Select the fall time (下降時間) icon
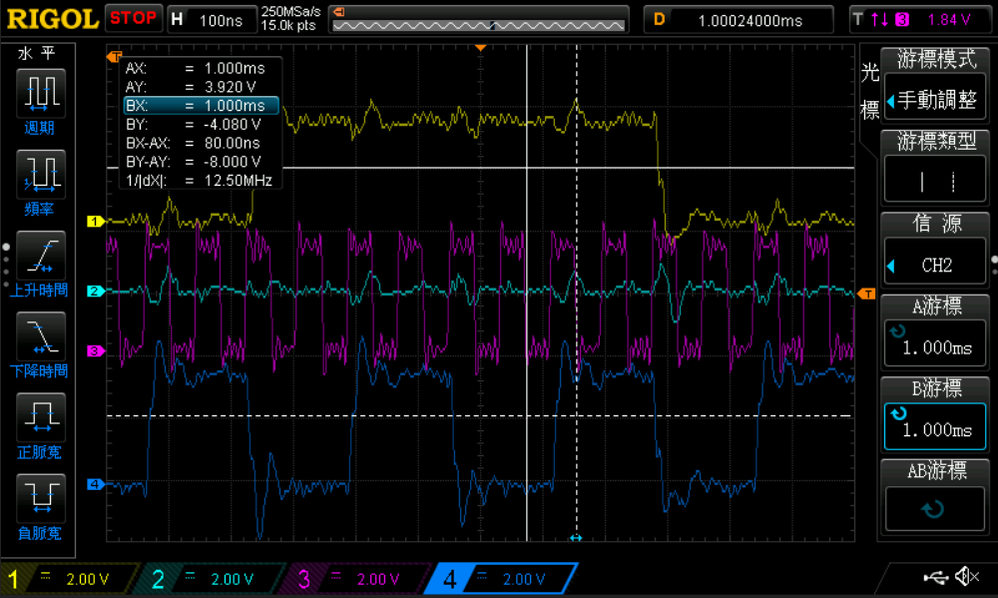 (x=39, y=337)
